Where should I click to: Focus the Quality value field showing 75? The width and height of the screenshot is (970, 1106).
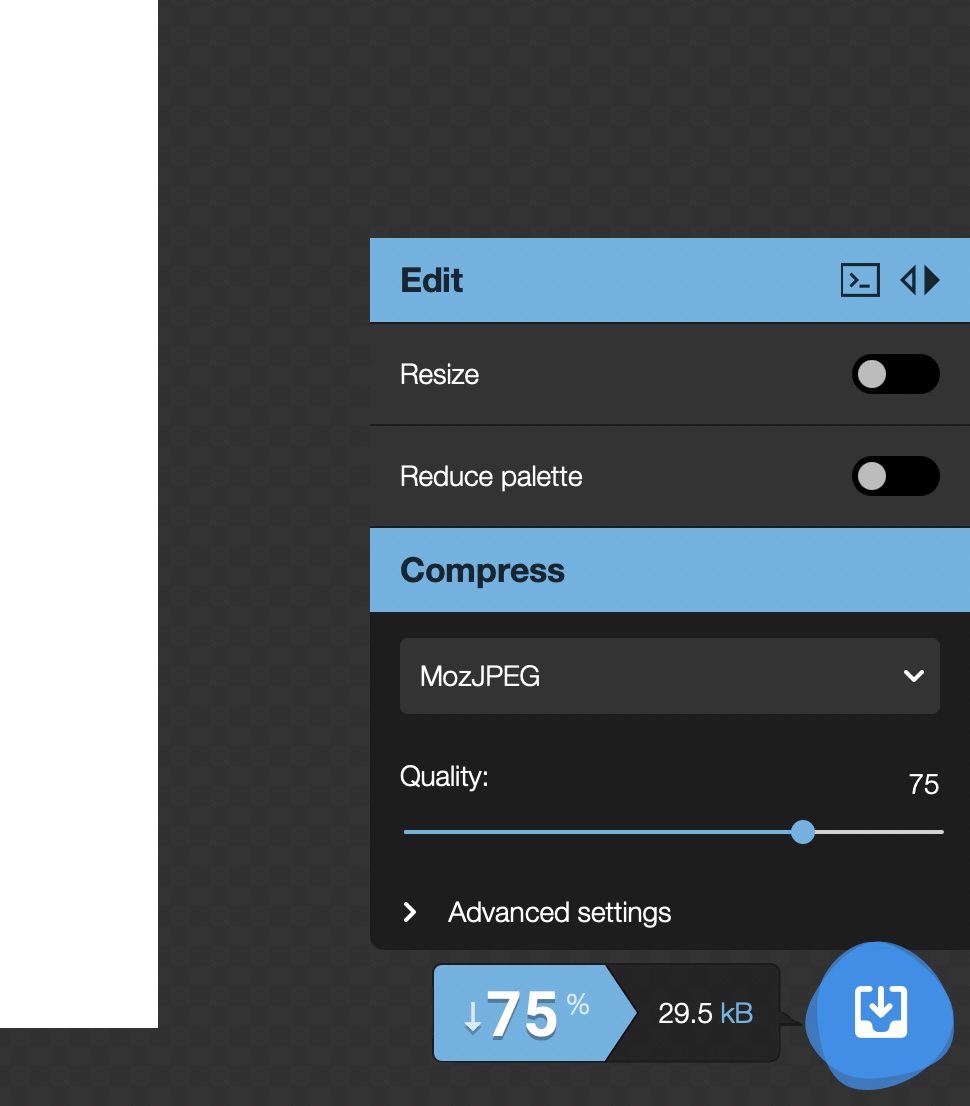pyautogui.click(x=923, y=785)
